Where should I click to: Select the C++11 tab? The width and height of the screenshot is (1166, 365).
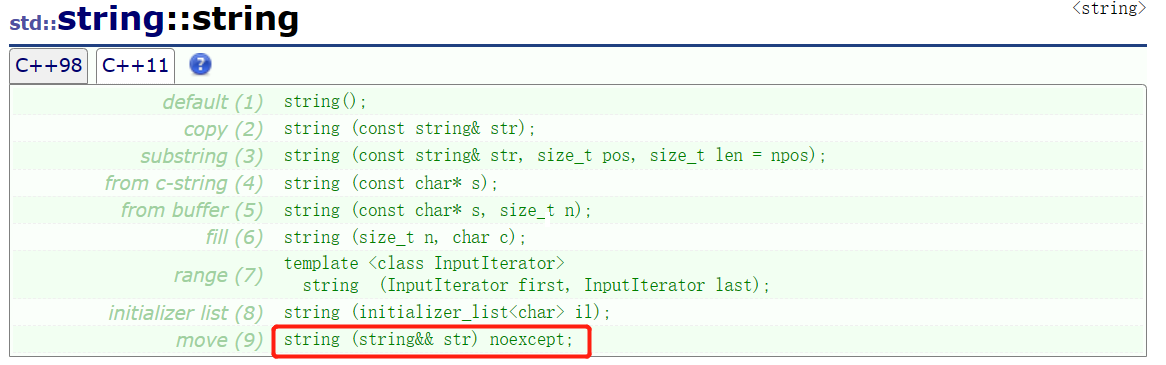[135, 65]
